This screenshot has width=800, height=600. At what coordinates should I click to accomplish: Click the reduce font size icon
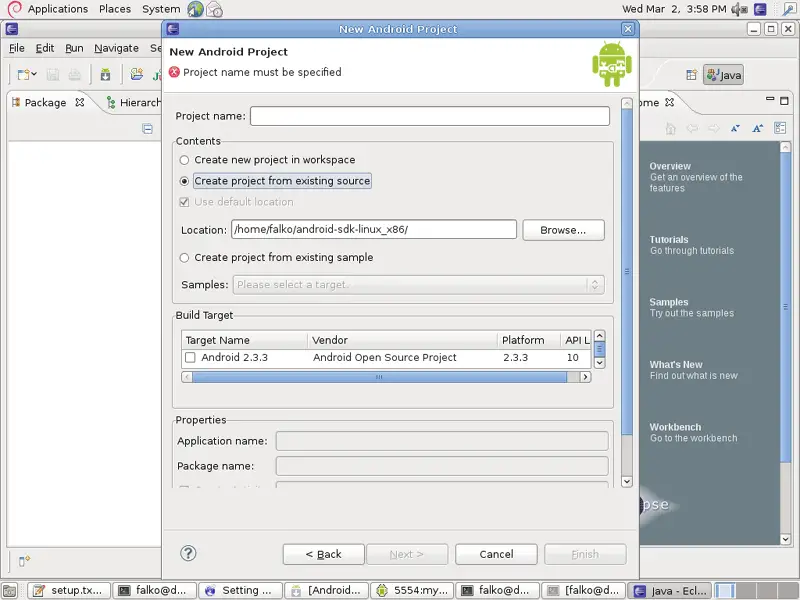(x=735, y=128)
